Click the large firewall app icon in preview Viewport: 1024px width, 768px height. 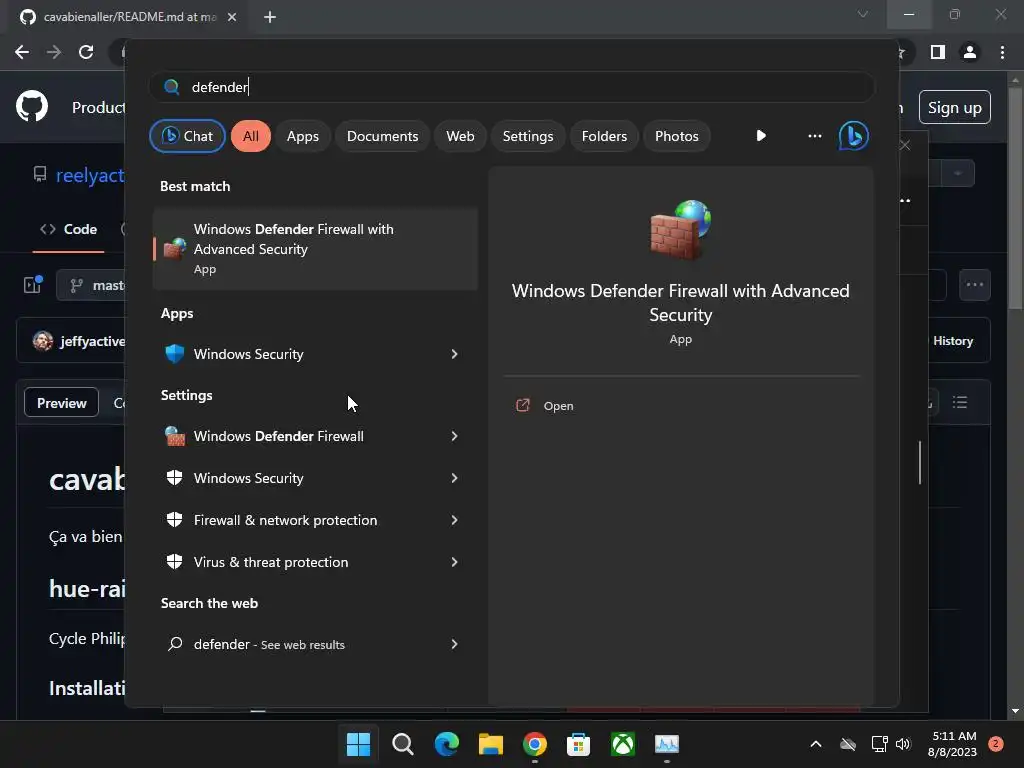[x=680, y=229]
